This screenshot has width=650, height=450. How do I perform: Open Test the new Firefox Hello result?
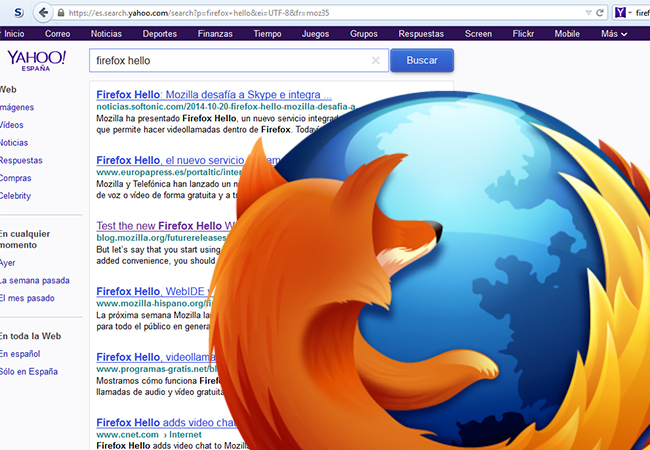(166, 226)
